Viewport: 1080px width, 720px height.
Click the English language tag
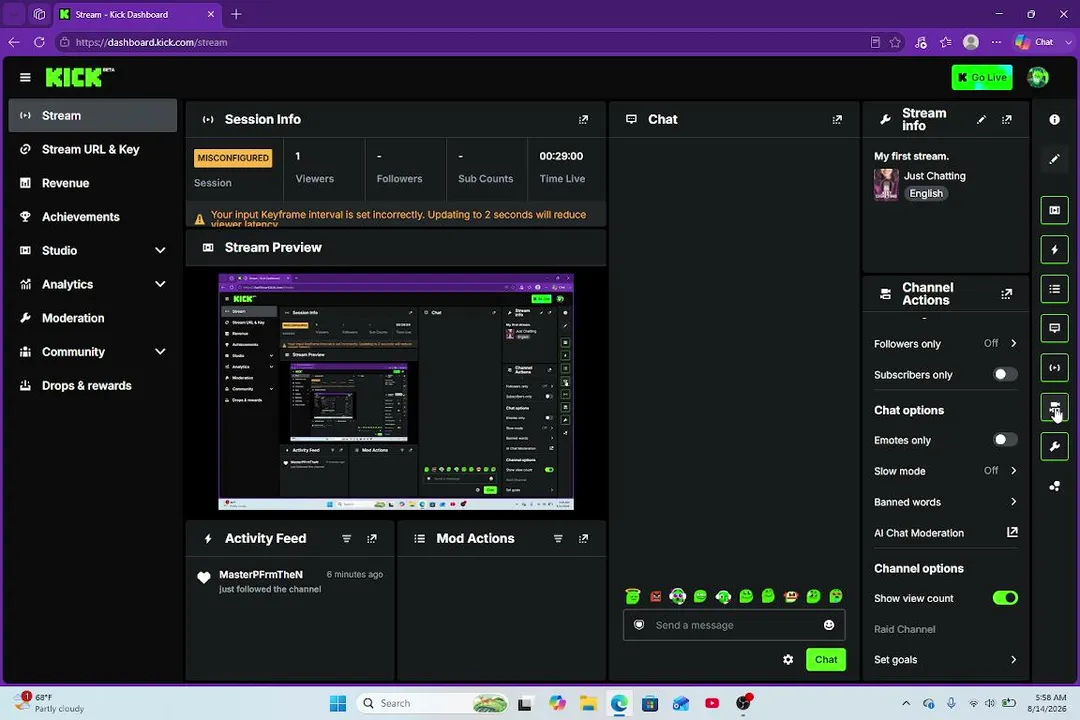925,194
